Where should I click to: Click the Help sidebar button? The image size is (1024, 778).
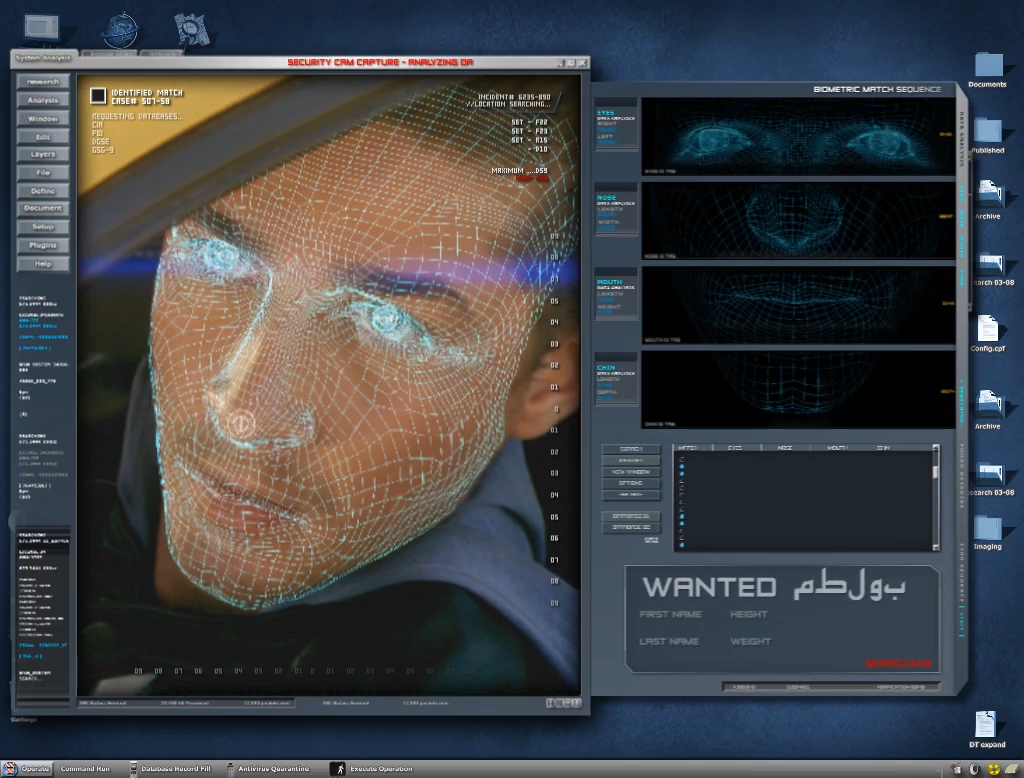point(43,264)
